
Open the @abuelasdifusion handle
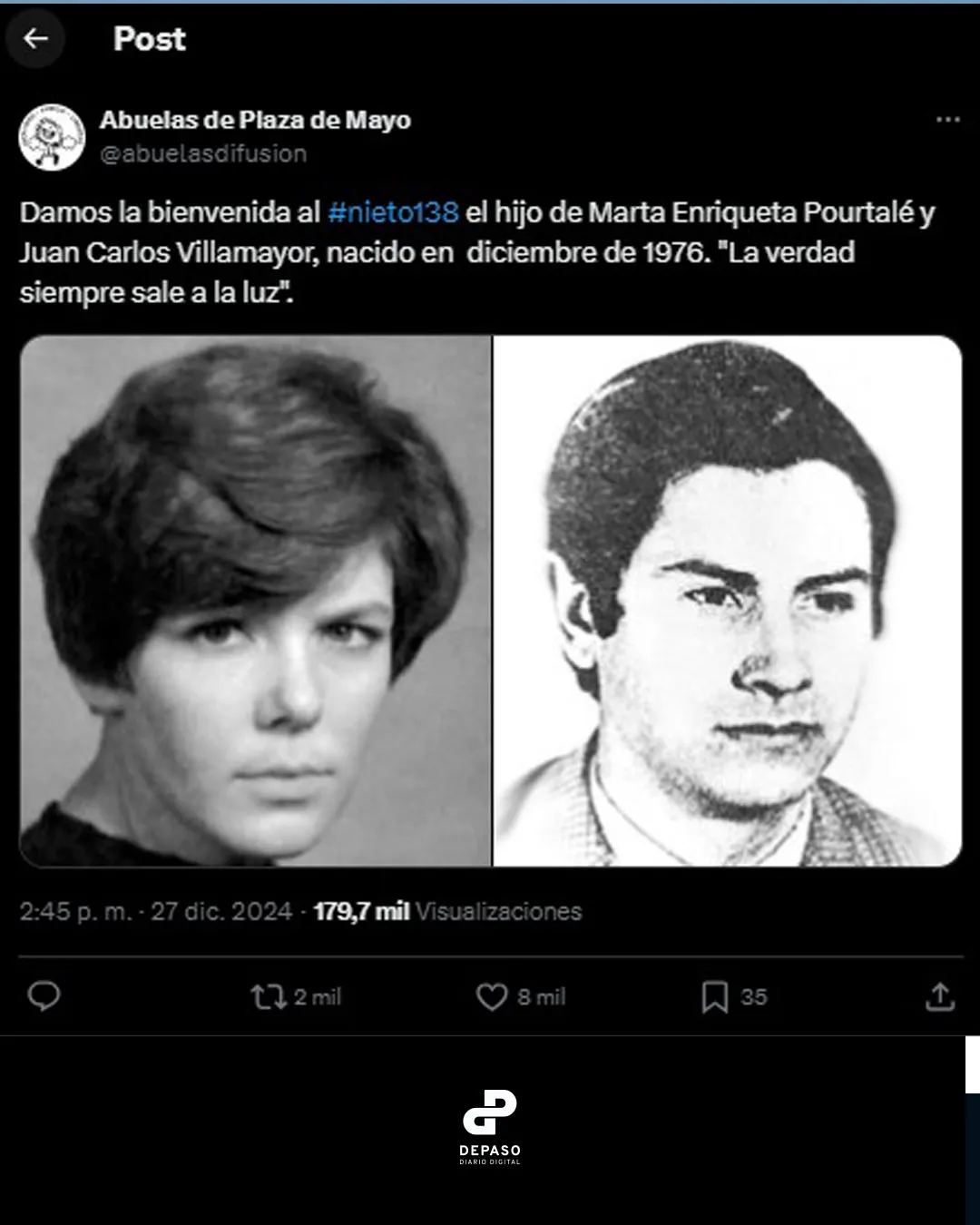(203, 153)
